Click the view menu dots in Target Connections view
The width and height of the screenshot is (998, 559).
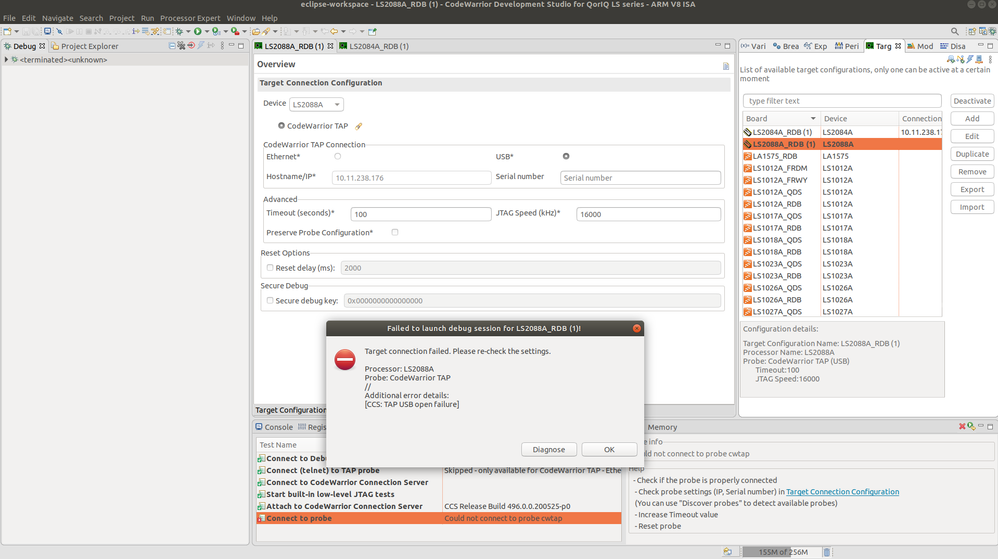[x=990, y=59]
